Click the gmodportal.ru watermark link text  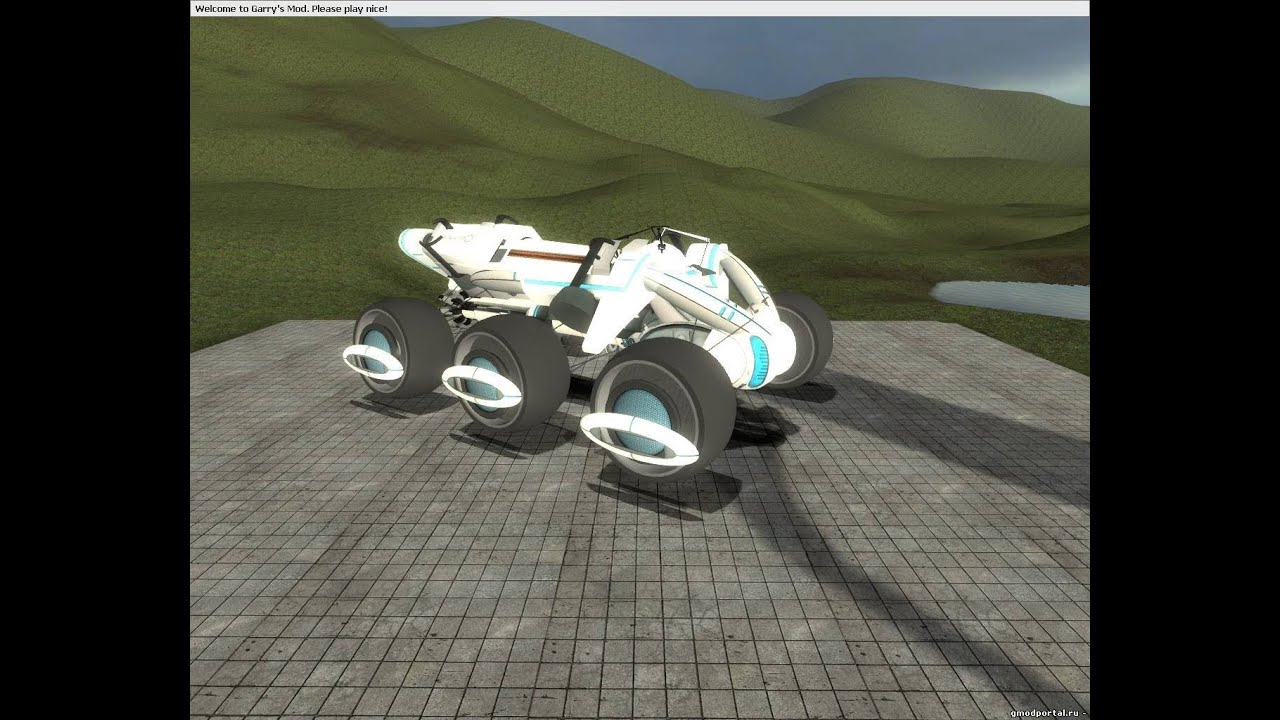1046,713
